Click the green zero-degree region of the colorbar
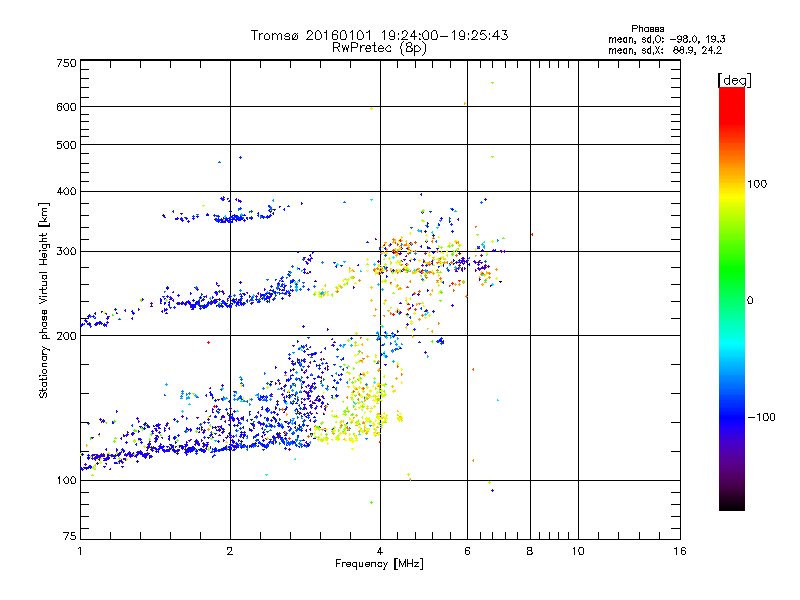800x600 pixels. [732, 300]
